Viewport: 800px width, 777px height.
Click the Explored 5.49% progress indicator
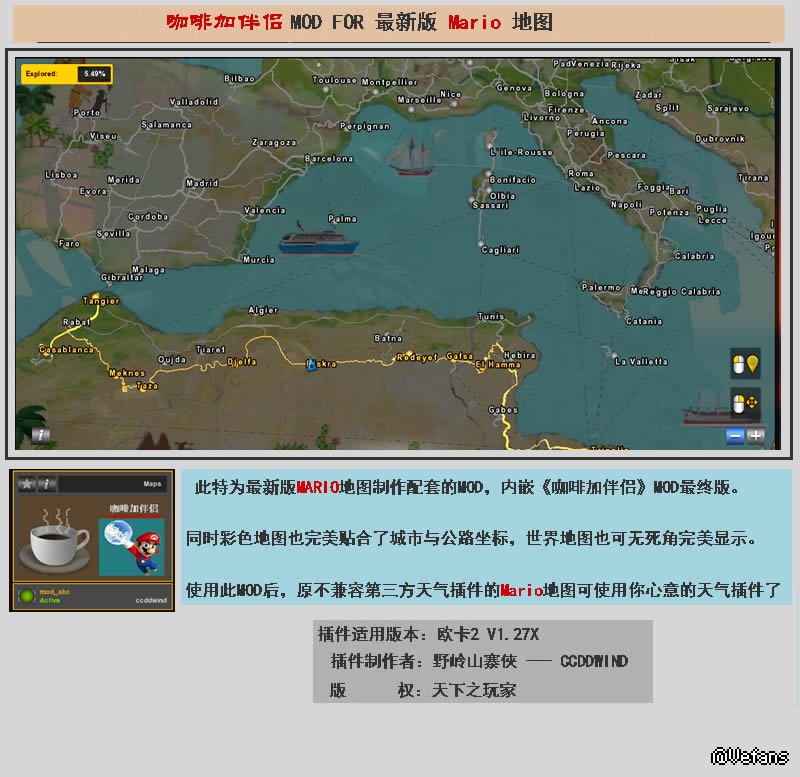pyautogui.click(x=66, y=73)
